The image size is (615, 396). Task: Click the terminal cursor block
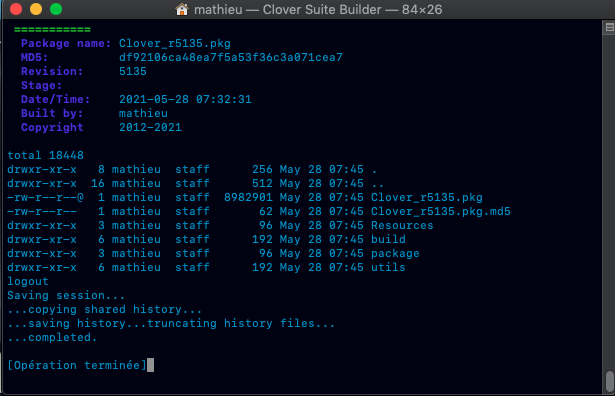(150, 365)
